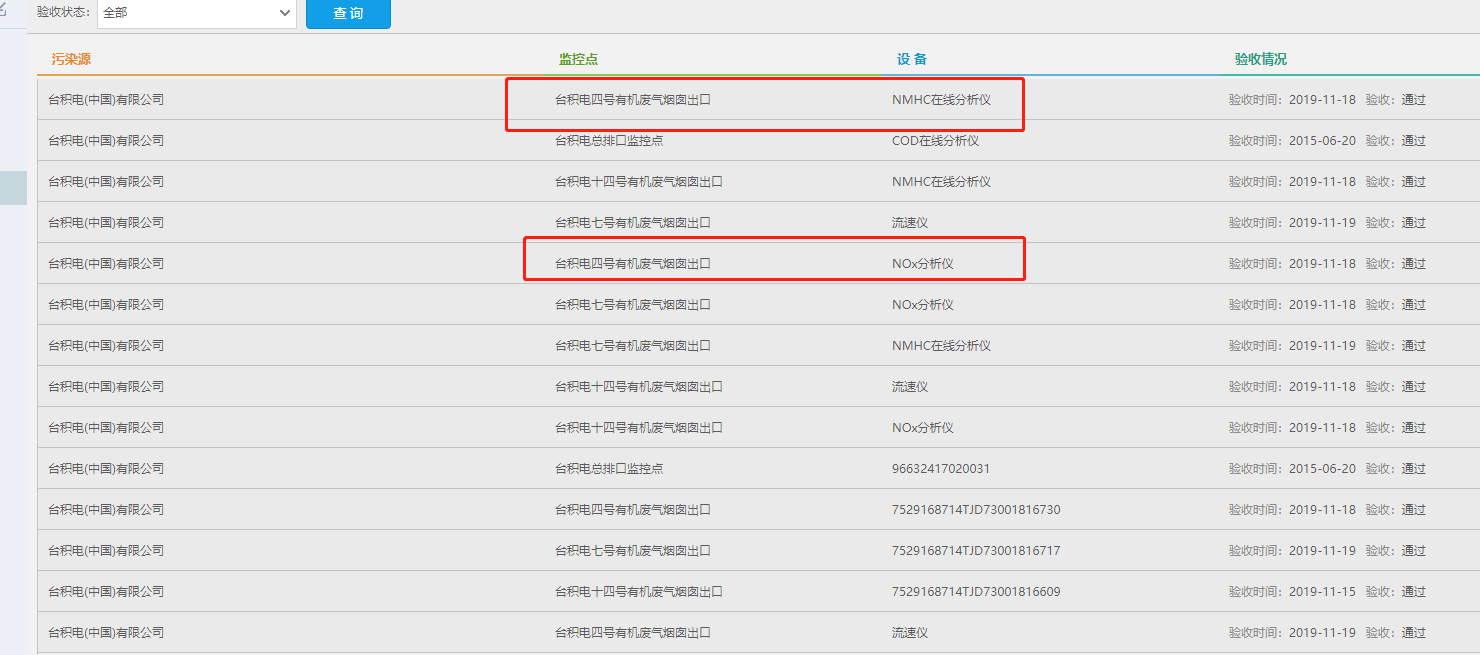Click acceptance info 2015-06-20 in the COD在线分析仪 row
Viewport: 1480px width, 655px height.
click(x=1327, y=141)
